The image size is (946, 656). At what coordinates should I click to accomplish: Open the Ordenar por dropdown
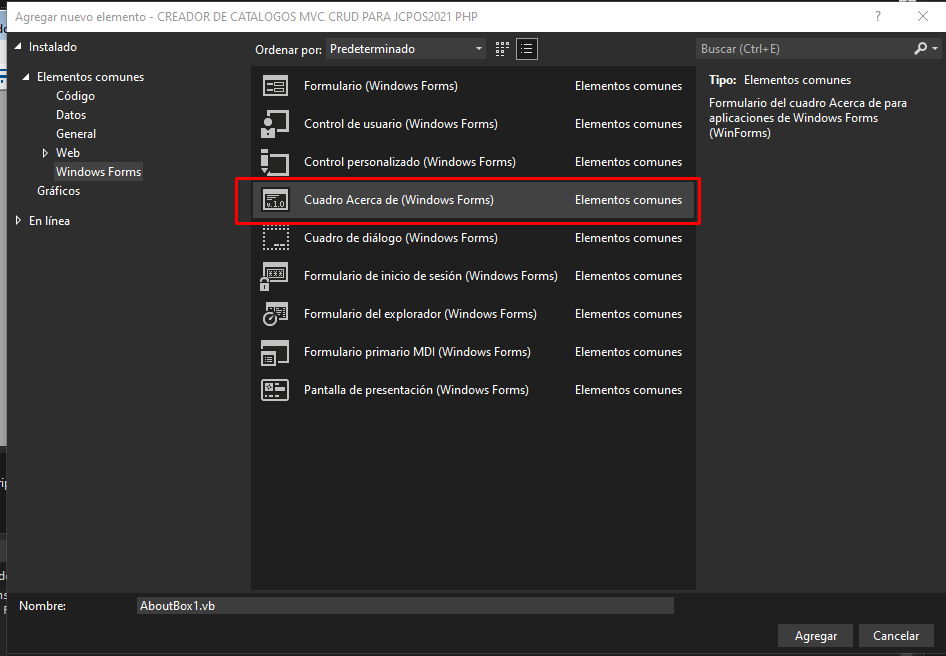pos(406,49)
